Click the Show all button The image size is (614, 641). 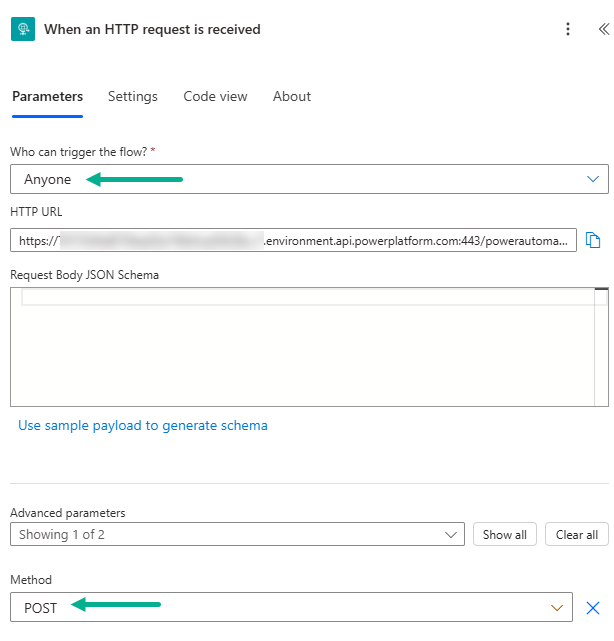pos(505,534)
